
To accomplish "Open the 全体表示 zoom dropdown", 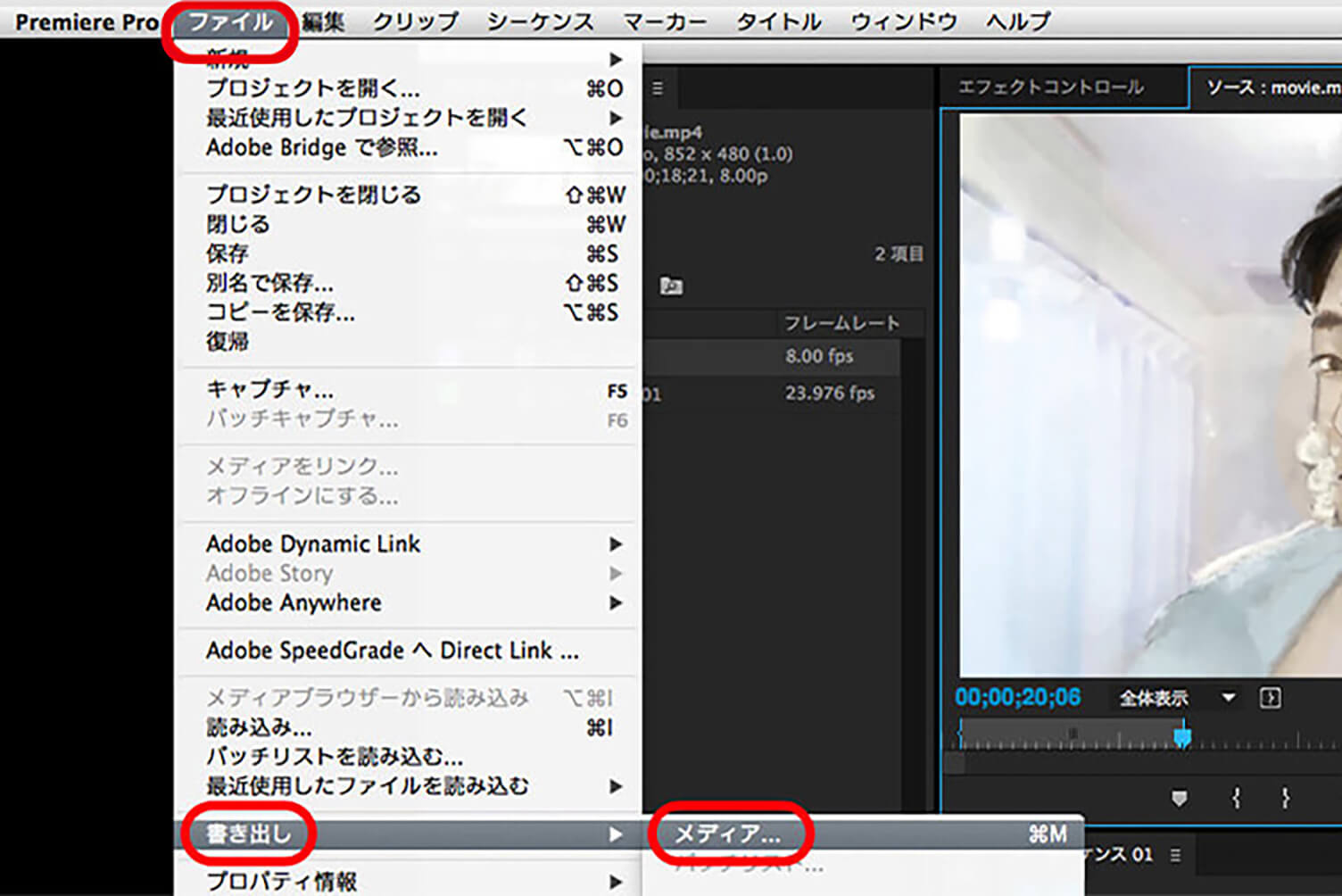I will pos(1177,698).
